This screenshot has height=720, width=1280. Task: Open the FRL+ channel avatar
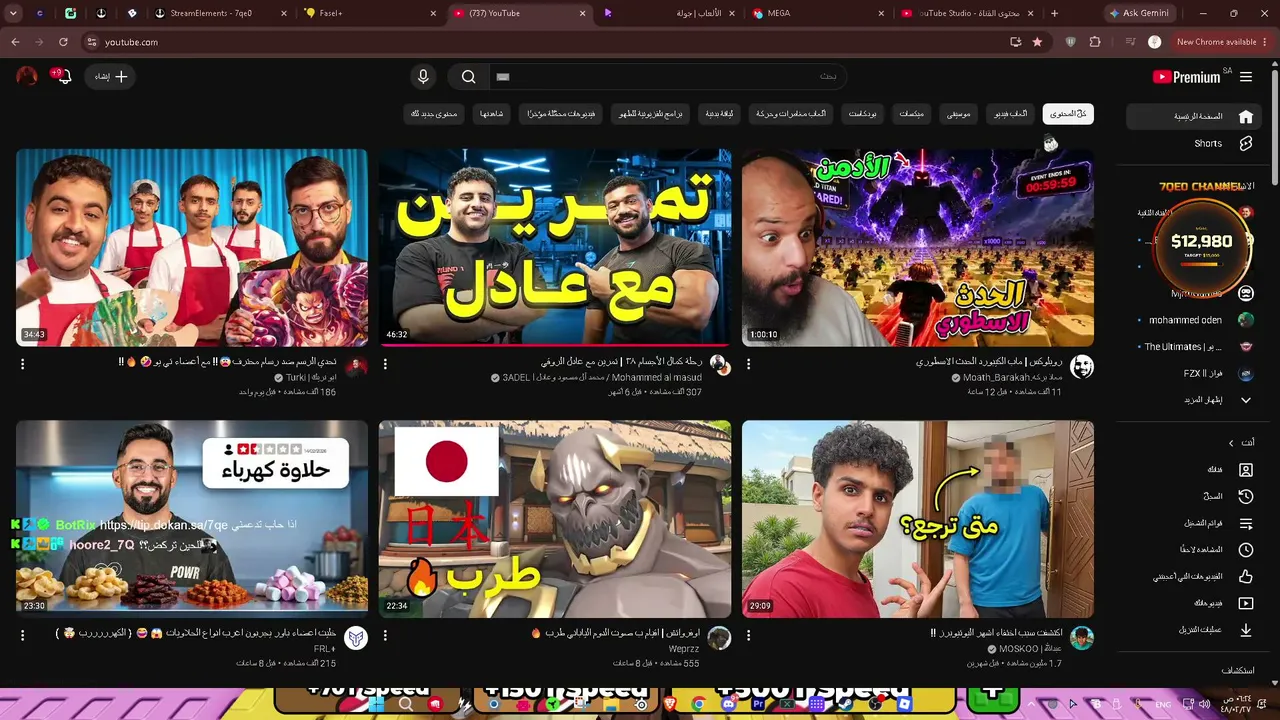tap(356, 638)
